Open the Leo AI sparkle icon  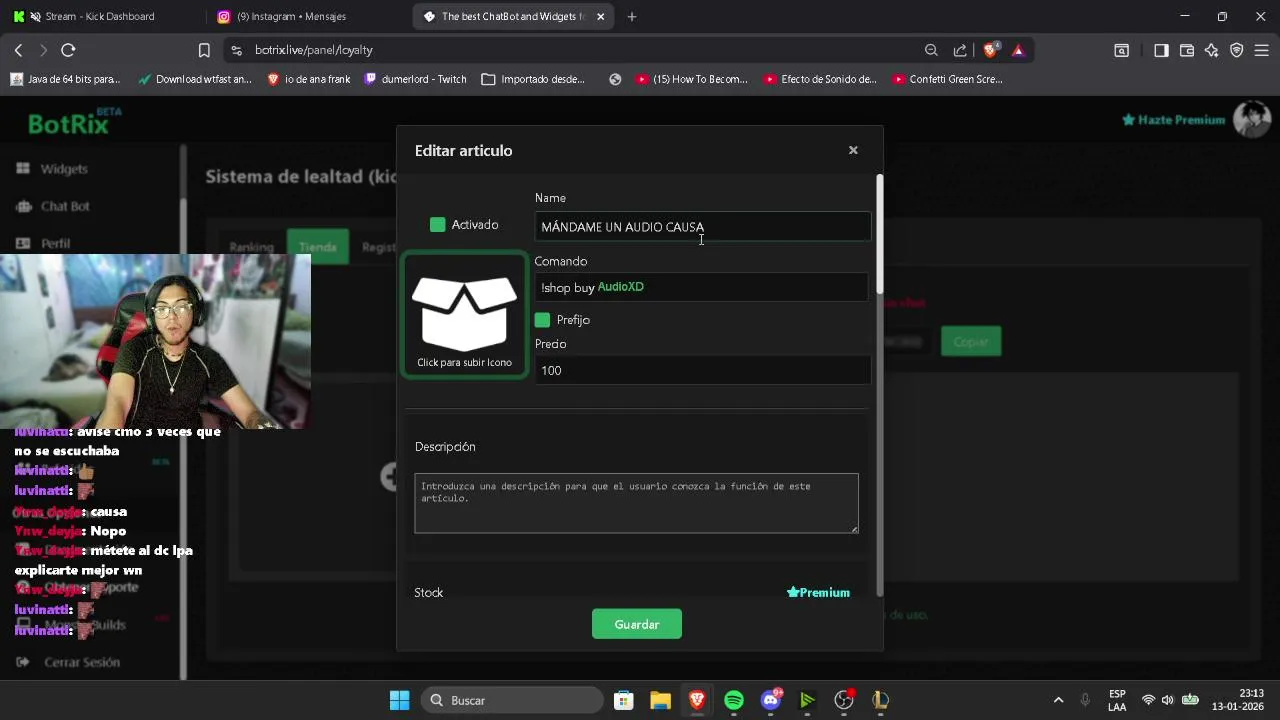point(1212,50)
